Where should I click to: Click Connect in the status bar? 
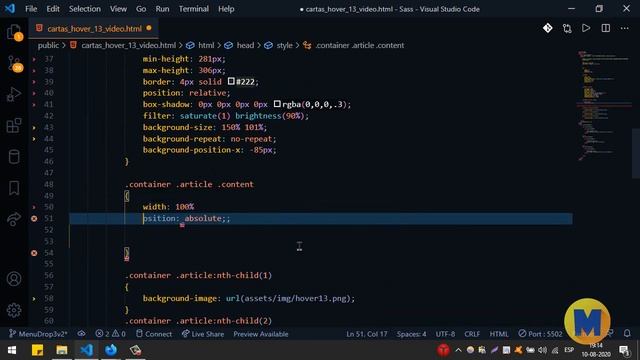click(154, 334)
